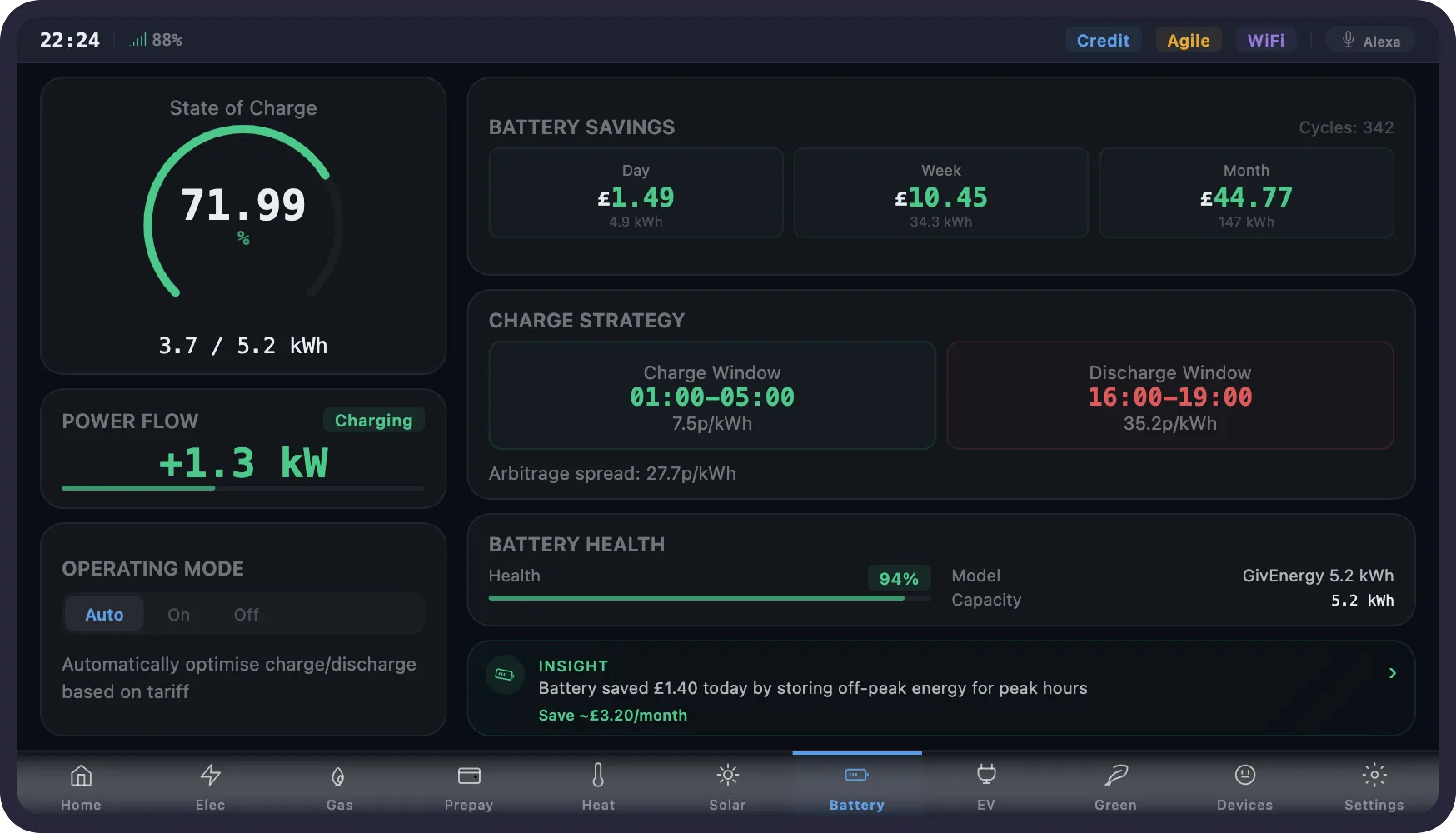Switch to the Battery tab
The image size is (1456, 833).
[856, 784]
